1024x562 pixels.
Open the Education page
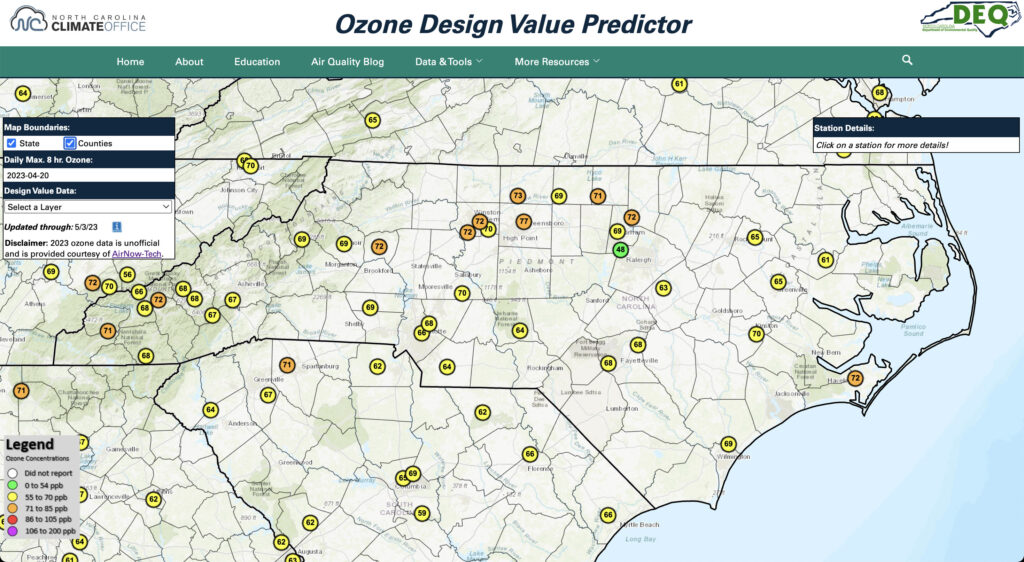click(257, 61)
